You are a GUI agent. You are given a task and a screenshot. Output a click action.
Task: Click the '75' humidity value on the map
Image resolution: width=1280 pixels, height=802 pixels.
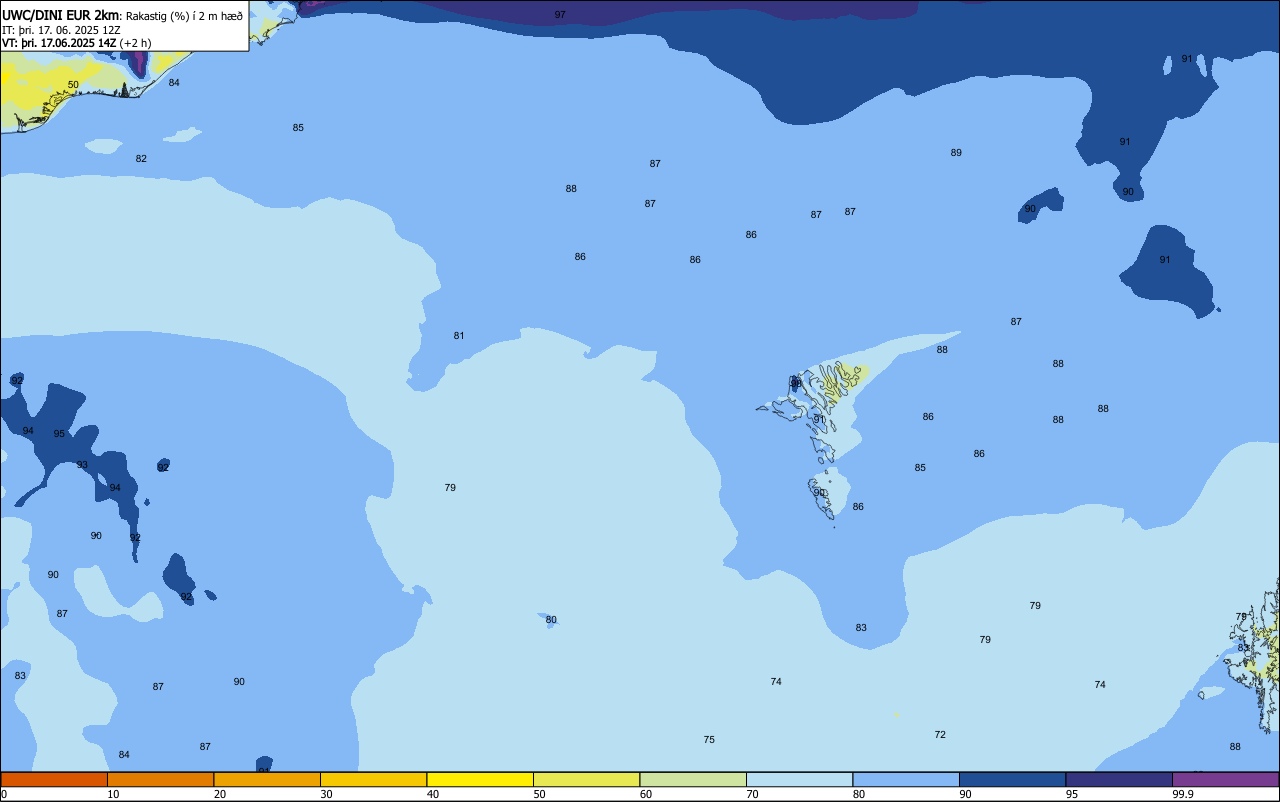709,740
